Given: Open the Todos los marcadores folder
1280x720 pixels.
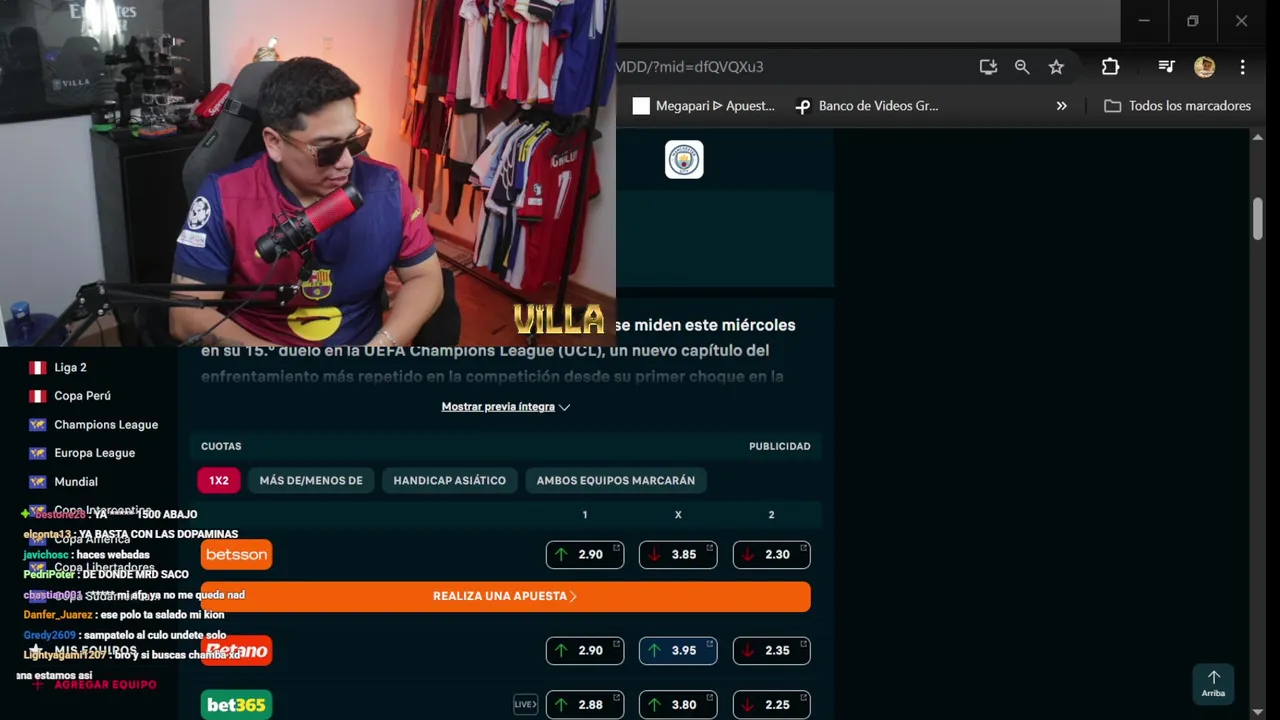Looking at the screenshot, I should click(1177, 106).
